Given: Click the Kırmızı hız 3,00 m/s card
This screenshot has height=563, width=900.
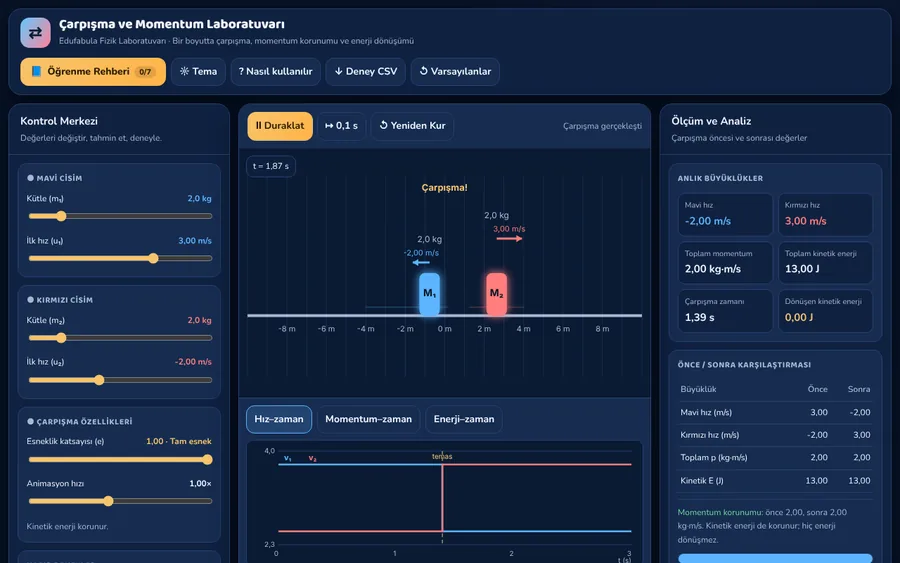Looking at the screenshot, I should coord(825,214).
